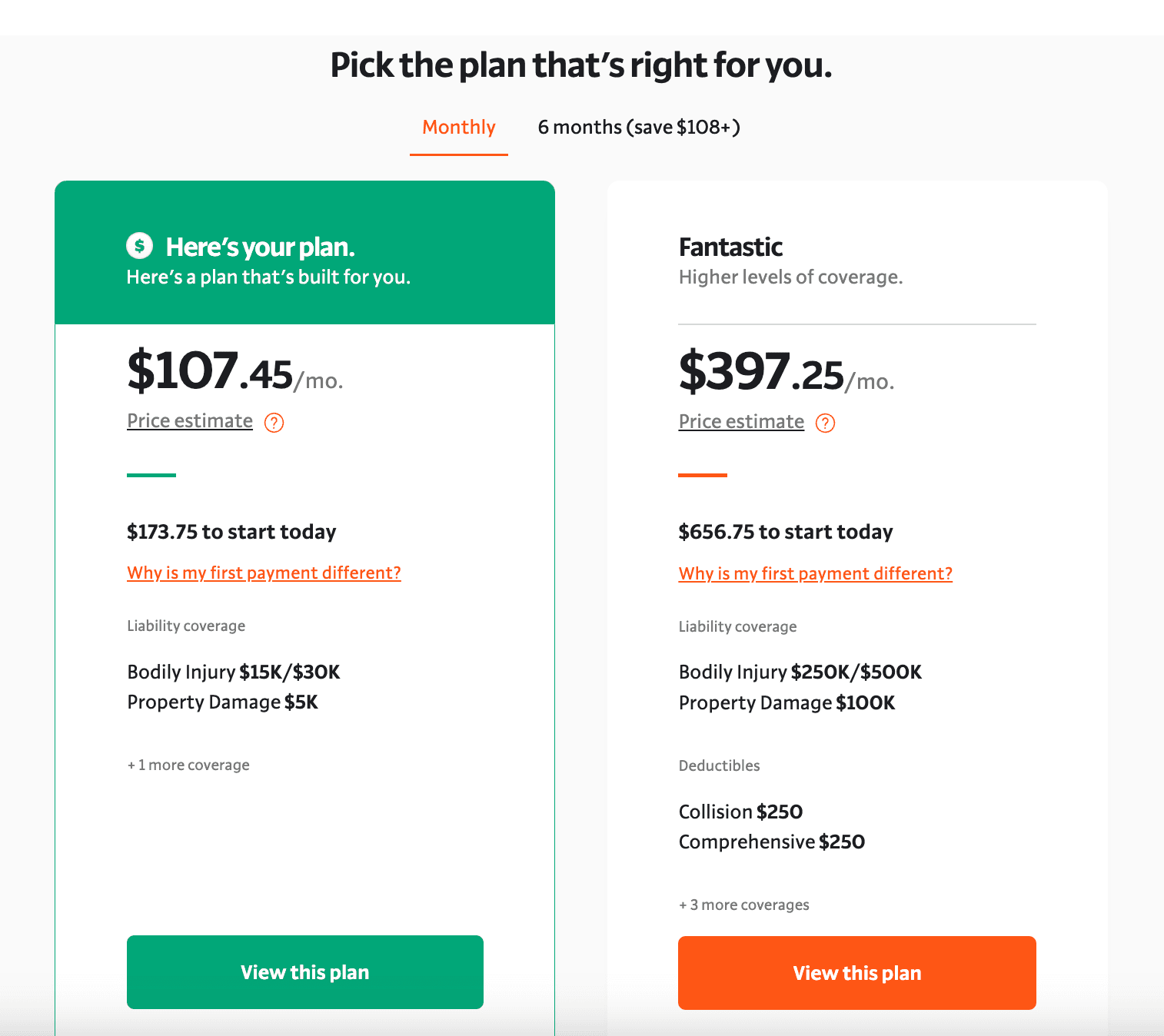Click the $107.45/mo. price amount
This screenshot has width=1164, height=1036.
(x=234, y=372)
